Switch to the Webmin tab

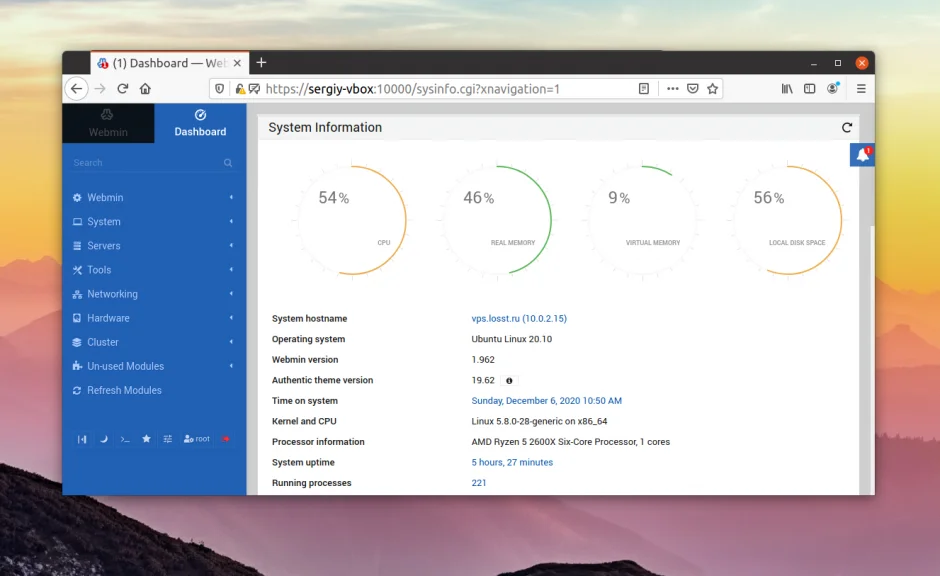point(108,123)
